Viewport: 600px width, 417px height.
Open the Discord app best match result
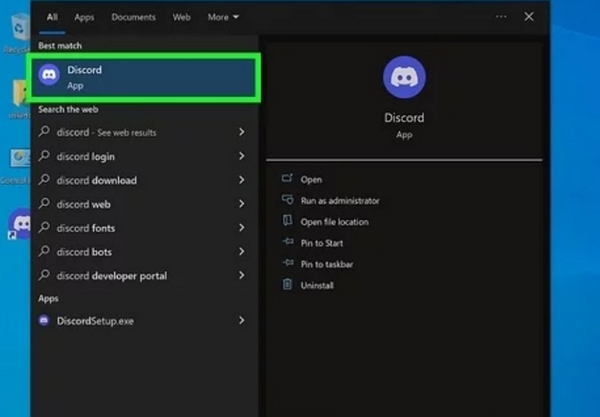point(145,77)
